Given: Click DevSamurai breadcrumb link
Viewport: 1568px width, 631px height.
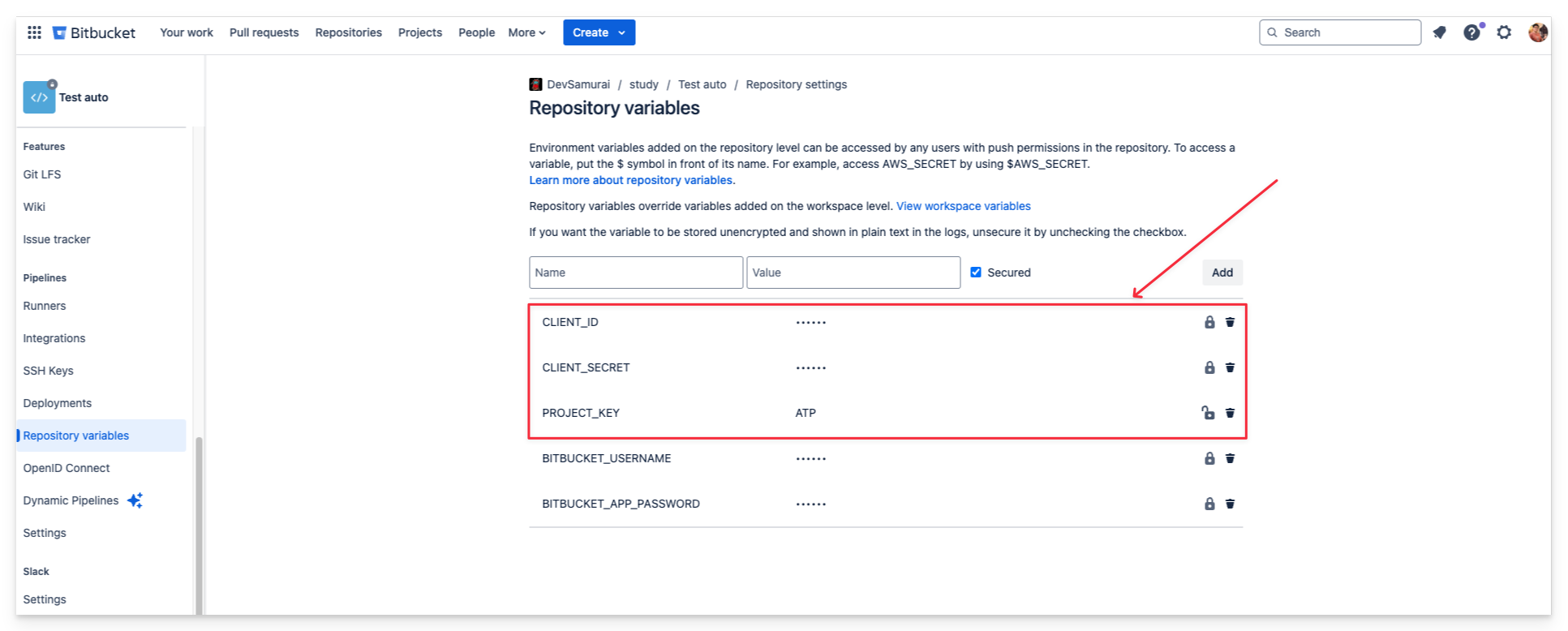Looking at the screenshot, I should [x=578, y=84].
